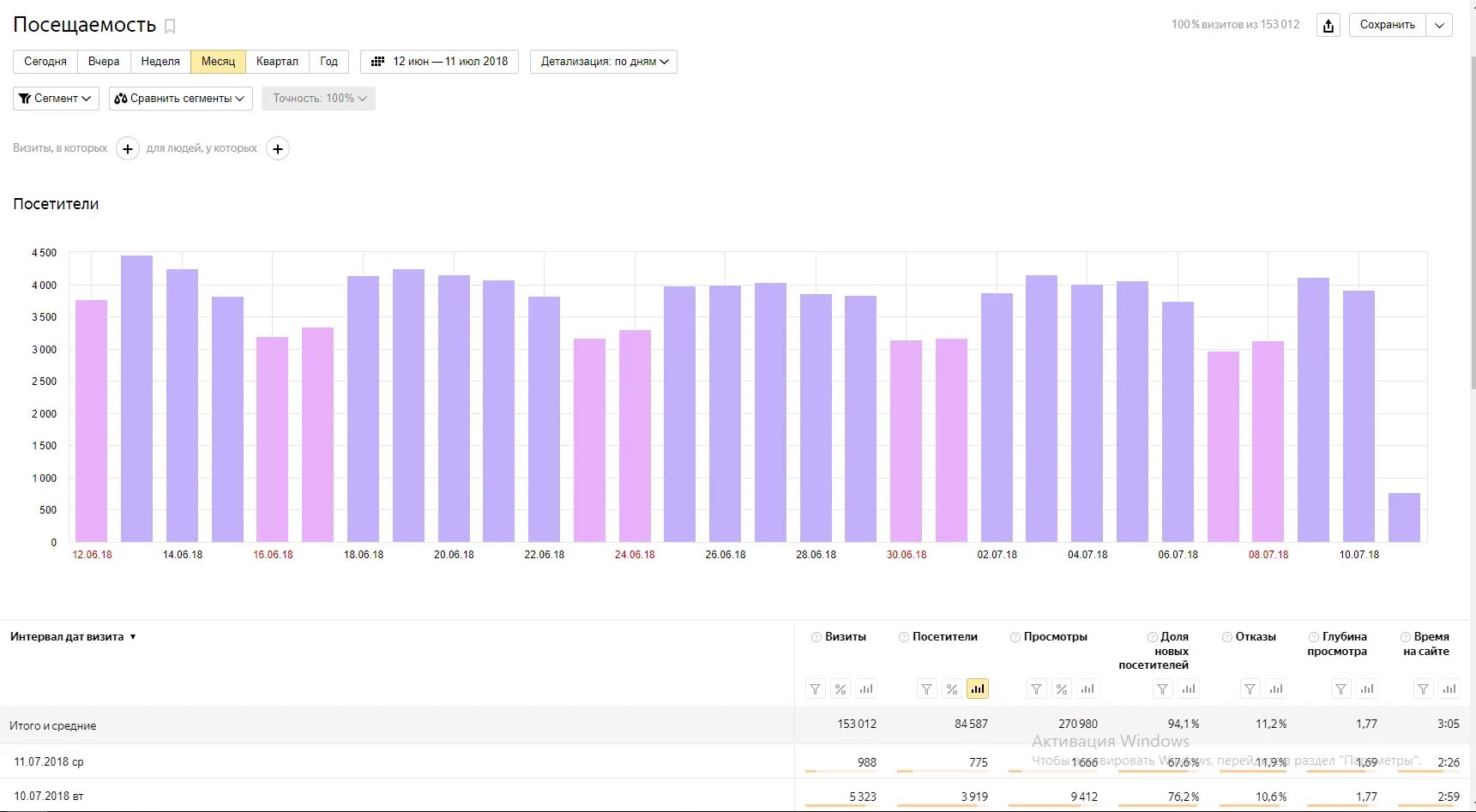Select the Вчера period tab
Screen dimensions: 1476x812
(104, 62)
